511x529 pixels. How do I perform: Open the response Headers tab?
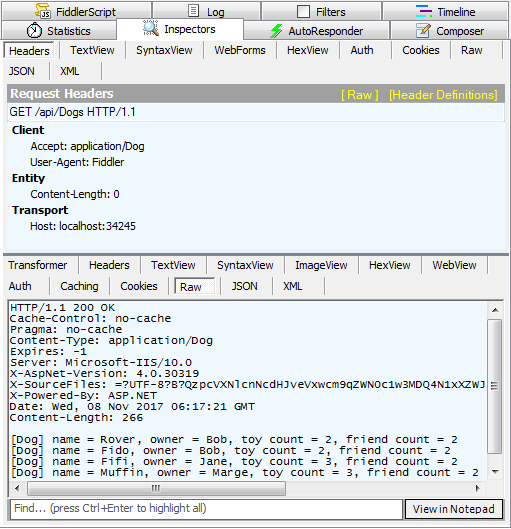pyautogui.click(x=109, y=265)
